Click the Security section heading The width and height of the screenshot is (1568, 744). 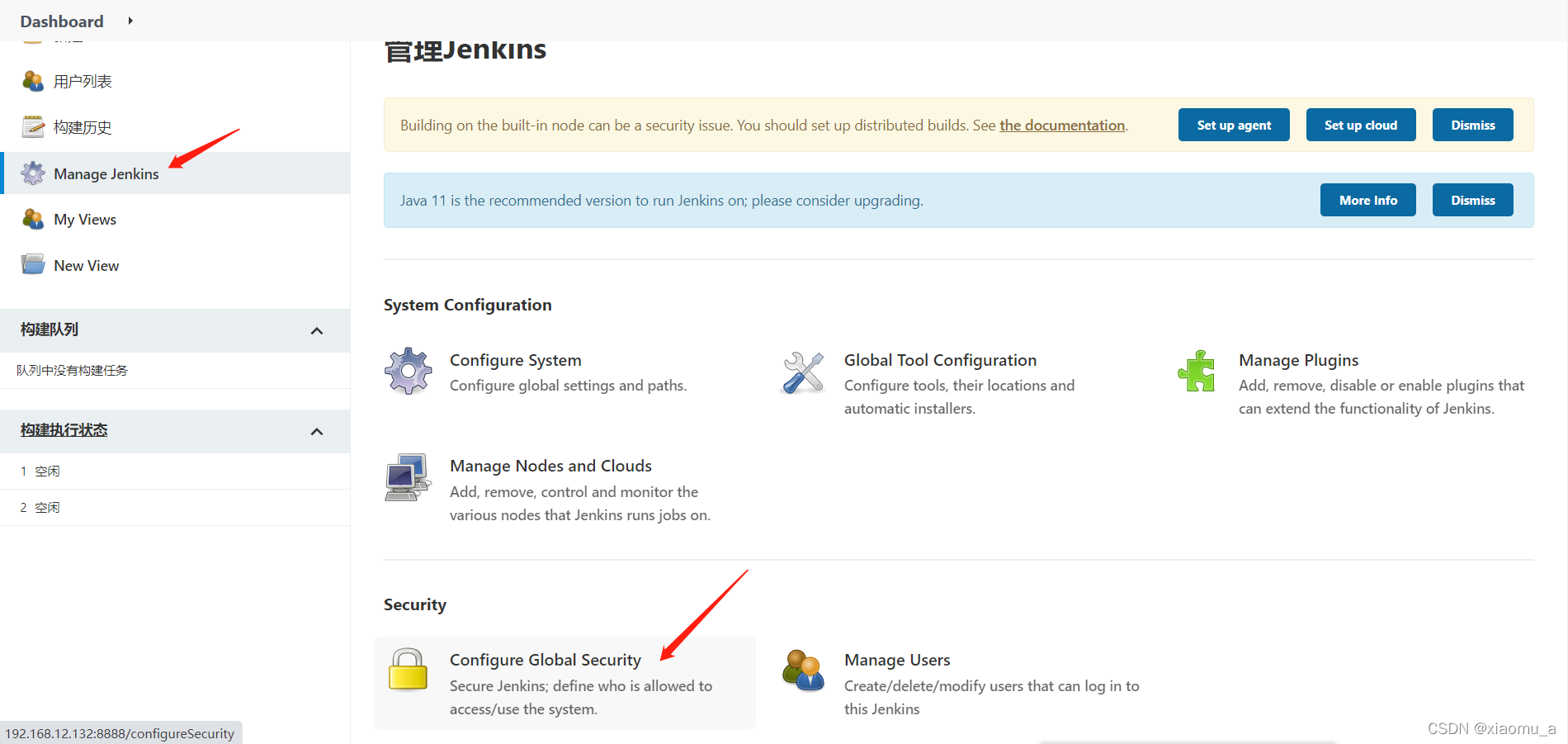[x=414, y=604]
